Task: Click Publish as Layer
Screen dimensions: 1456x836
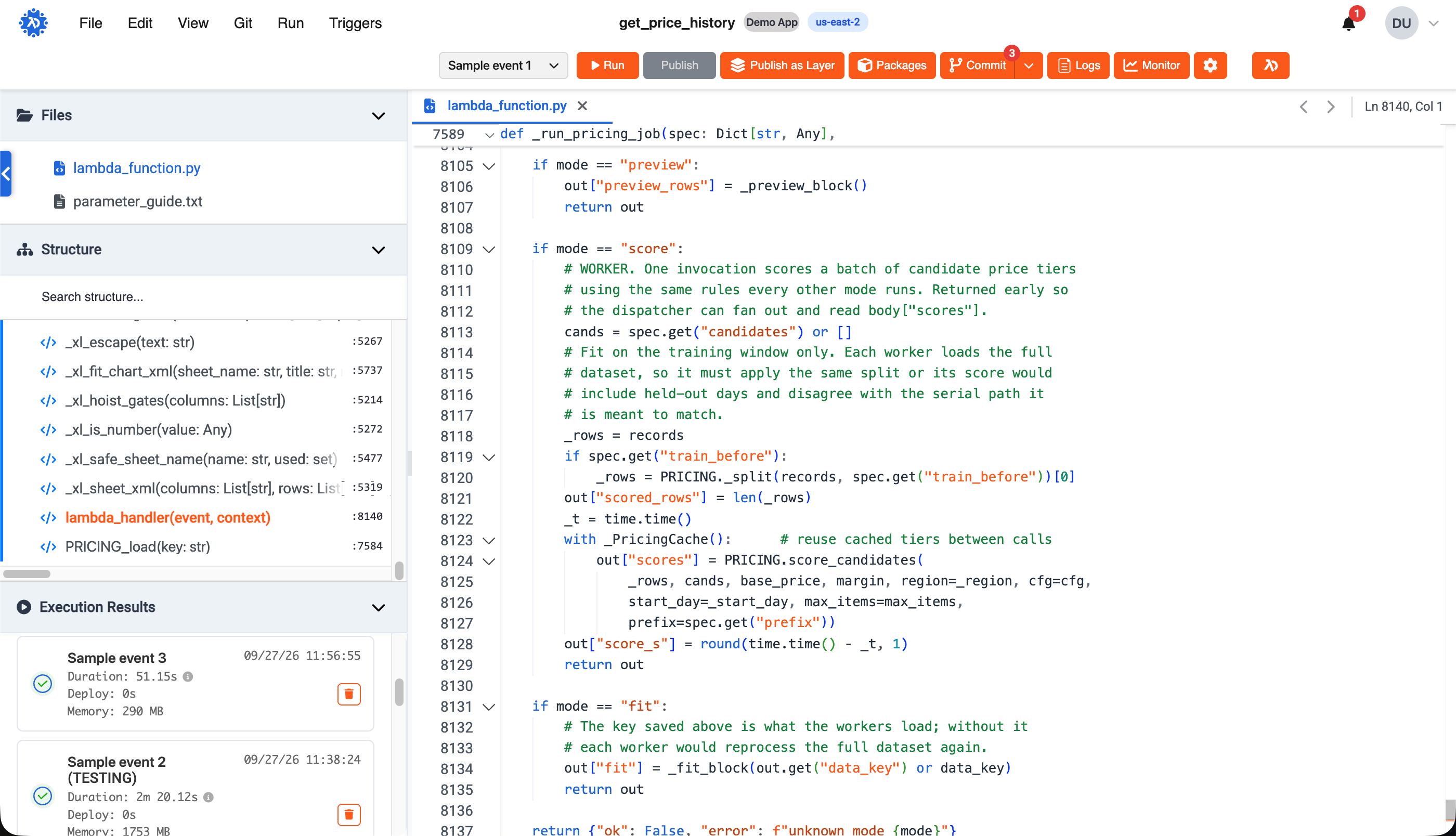Action: coord(782,66)
